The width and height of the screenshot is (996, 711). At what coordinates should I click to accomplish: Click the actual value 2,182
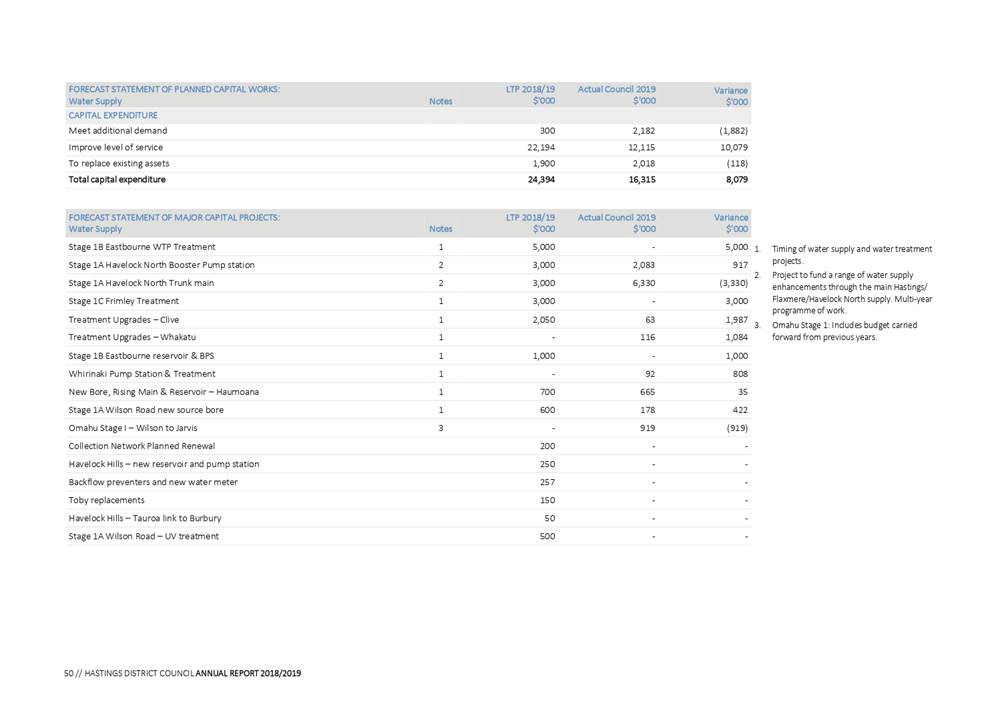point(643,131)
